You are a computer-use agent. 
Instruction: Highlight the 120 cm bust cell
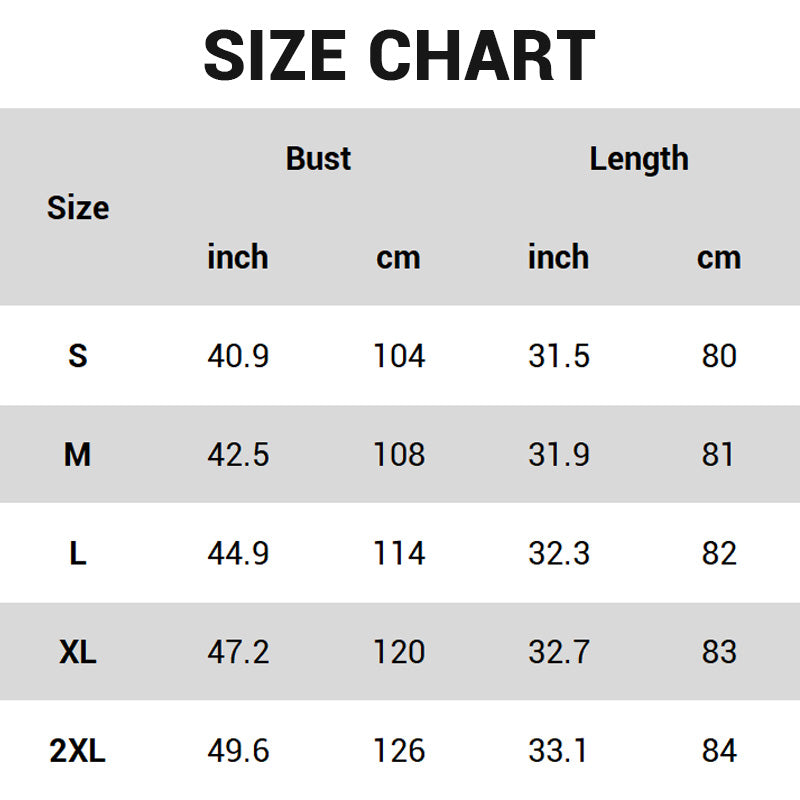[x=399, y=652]
